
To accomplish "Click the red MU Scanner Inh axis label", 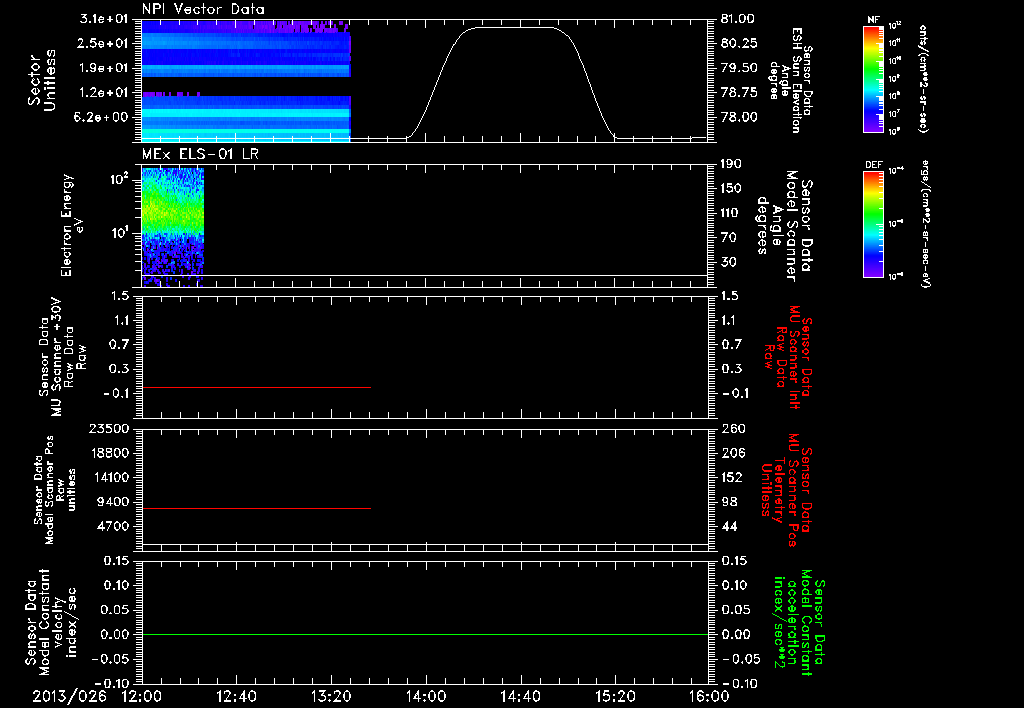I will click(x=788, y=356).
